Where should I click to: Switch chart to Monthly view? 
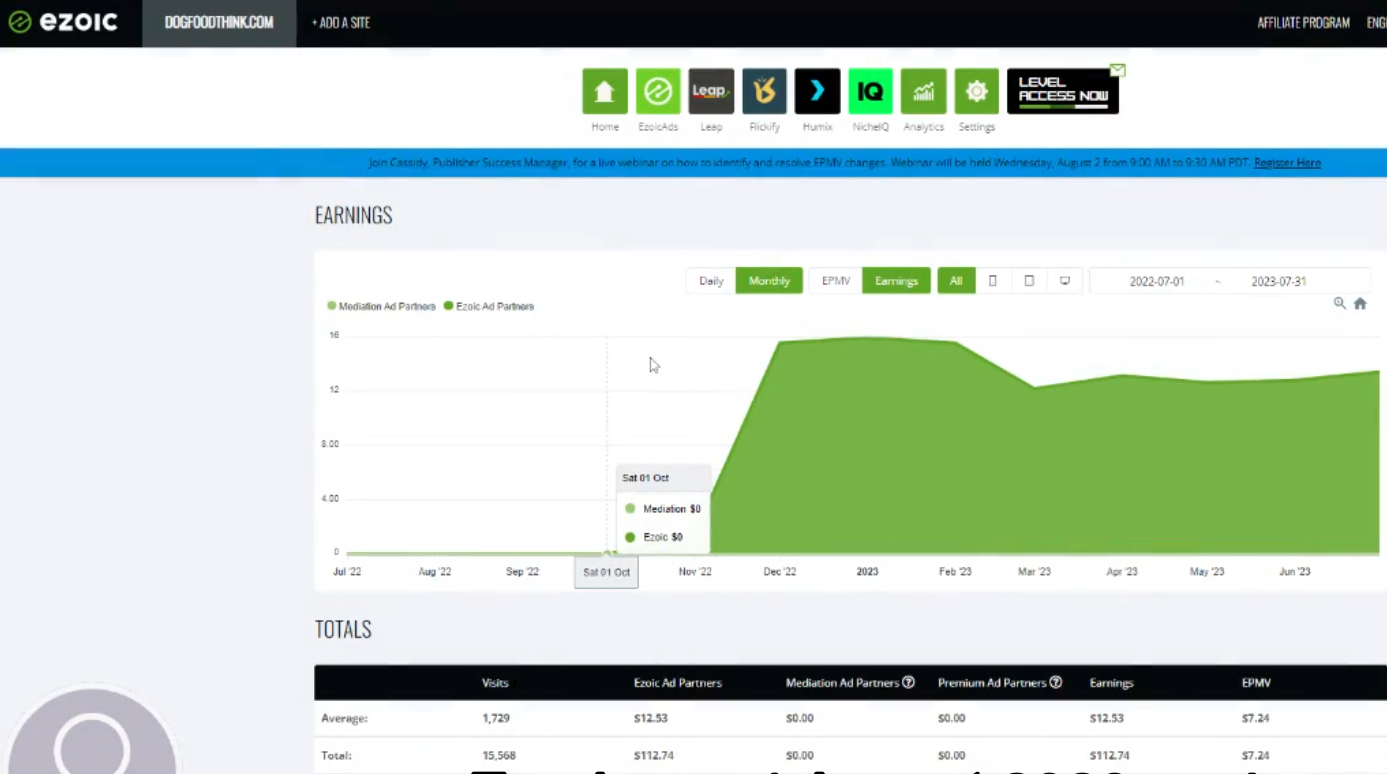[769, 281]
